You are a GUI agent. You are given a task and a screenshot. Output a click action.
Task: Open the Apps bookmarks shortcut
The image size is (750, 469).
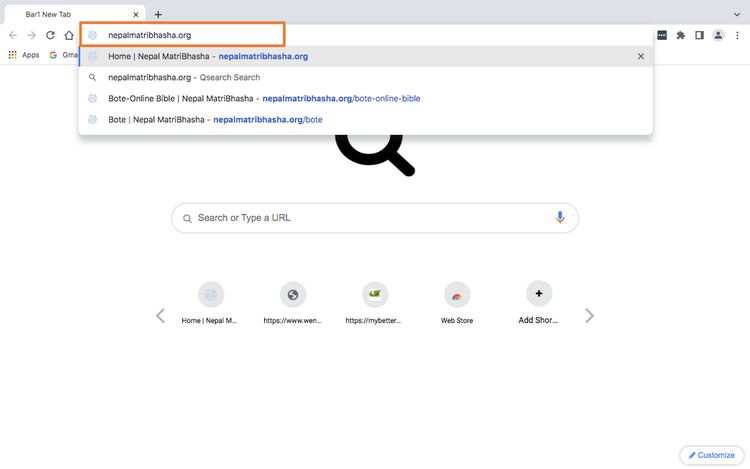tap(24, 55)
